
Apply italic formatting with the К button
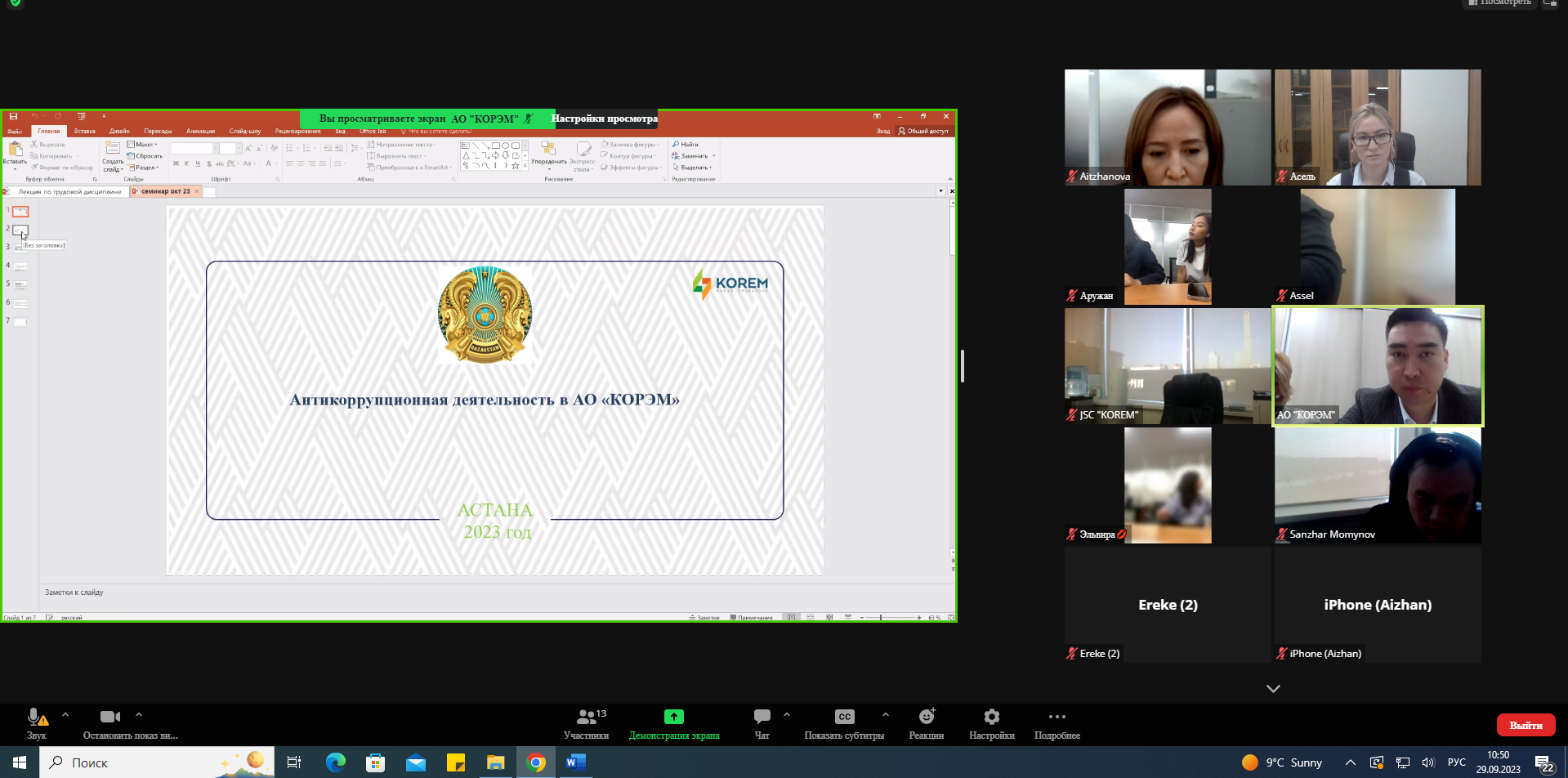tap(186, 163)
